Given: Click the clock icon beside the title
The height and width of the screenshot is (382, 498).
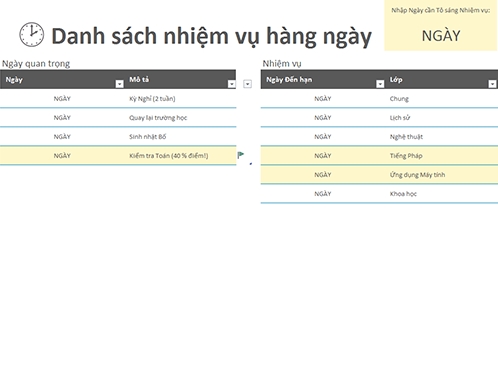Looking at the screenshot, I should pos(31,35).
